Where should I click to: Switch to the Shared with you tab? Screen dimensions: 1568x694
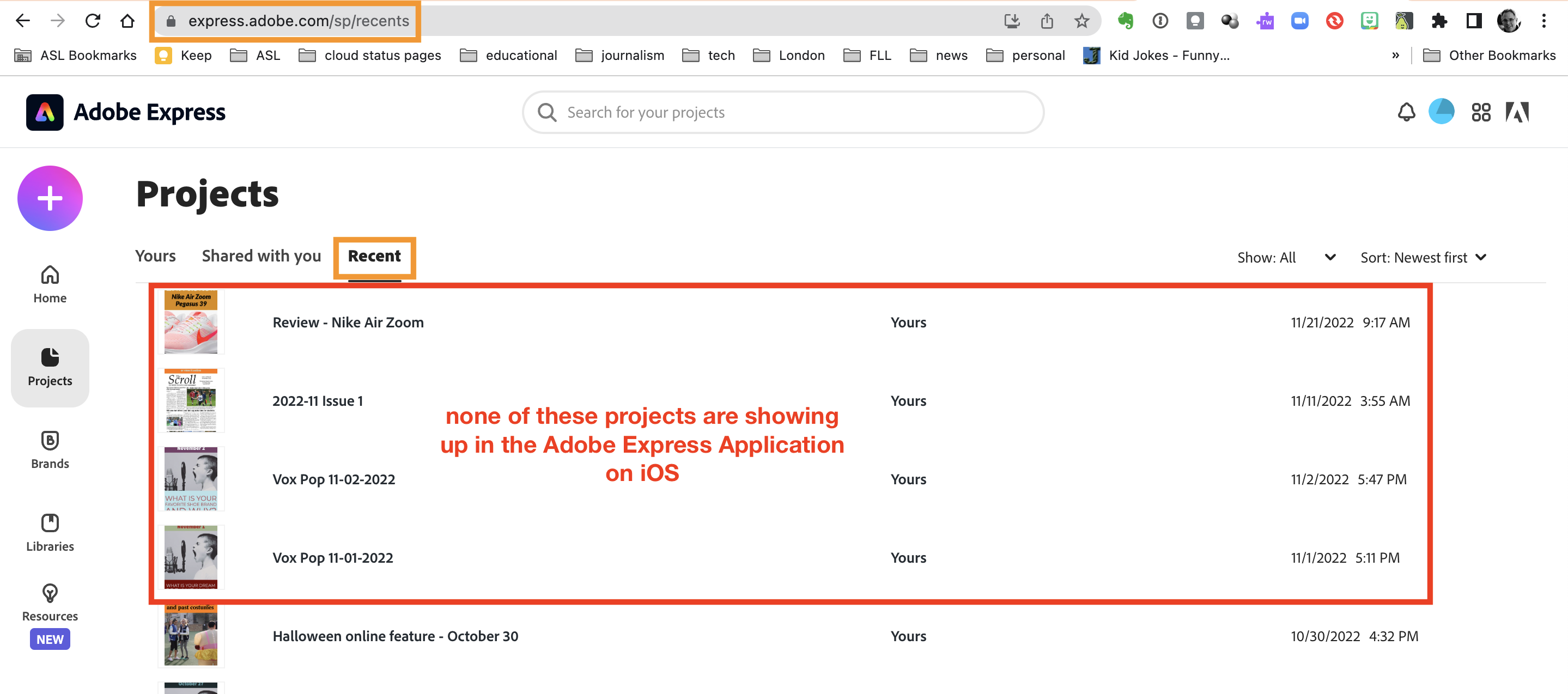[261, 255]
